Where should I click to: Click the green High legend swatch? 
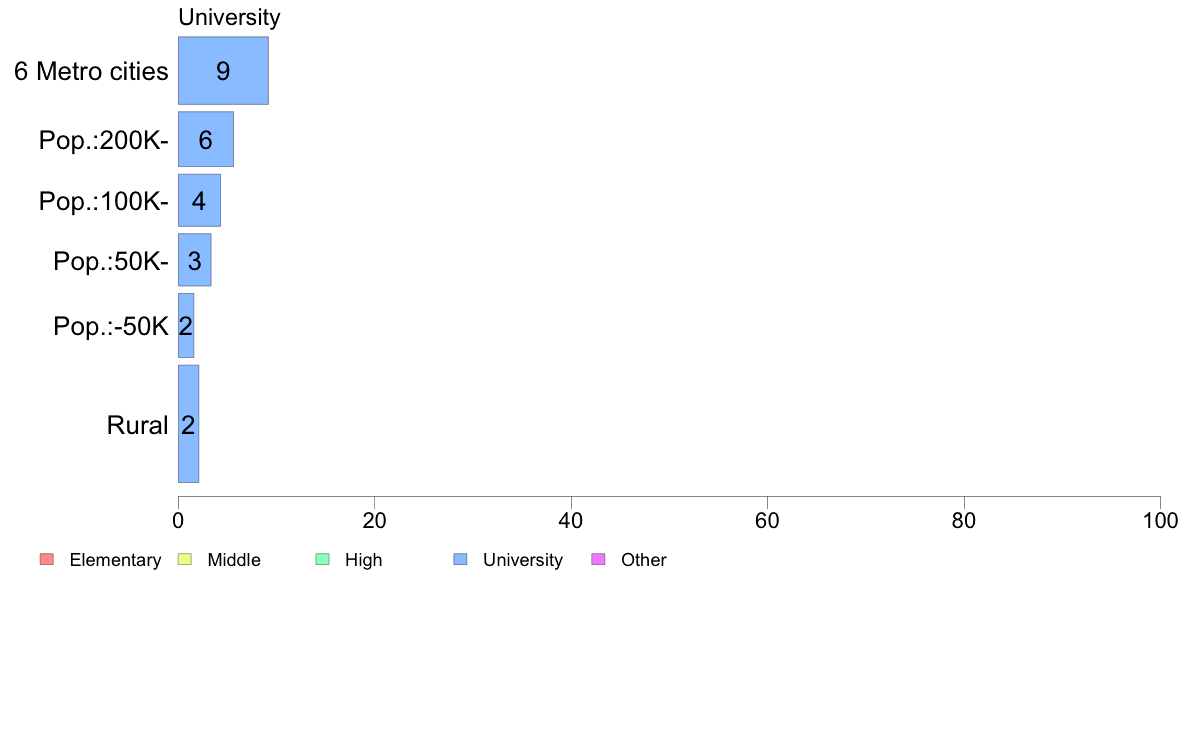click(323, 559)
